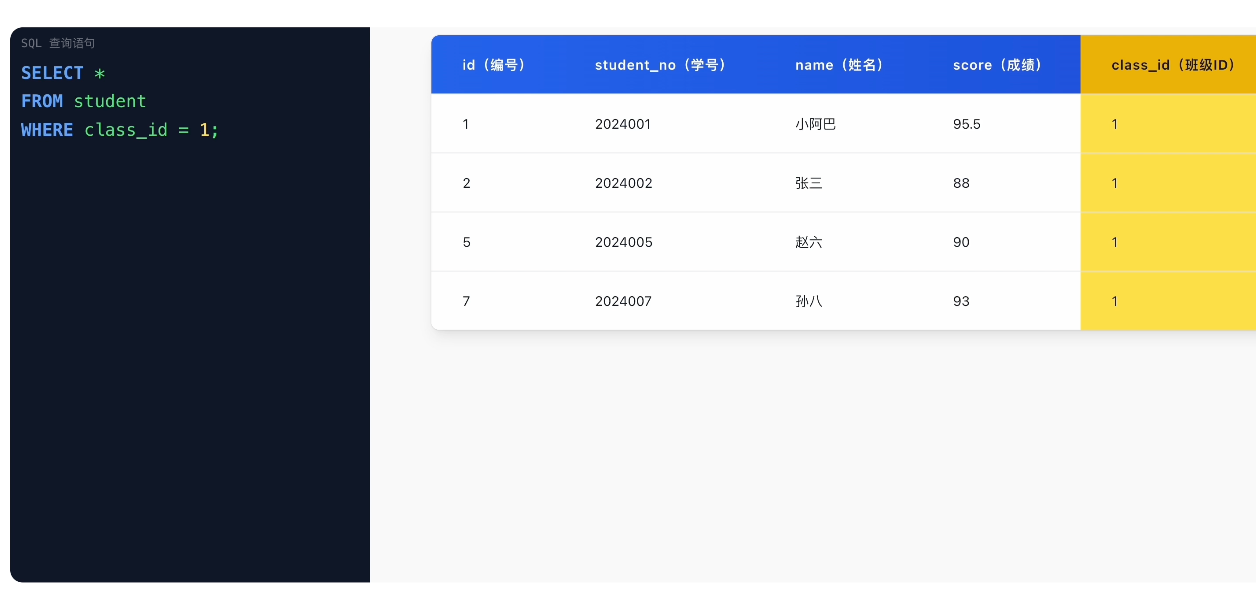The width and height of the screenshot is (1256, 592).
Task: Select the name（姓名）column header
Action: [839, 65]
